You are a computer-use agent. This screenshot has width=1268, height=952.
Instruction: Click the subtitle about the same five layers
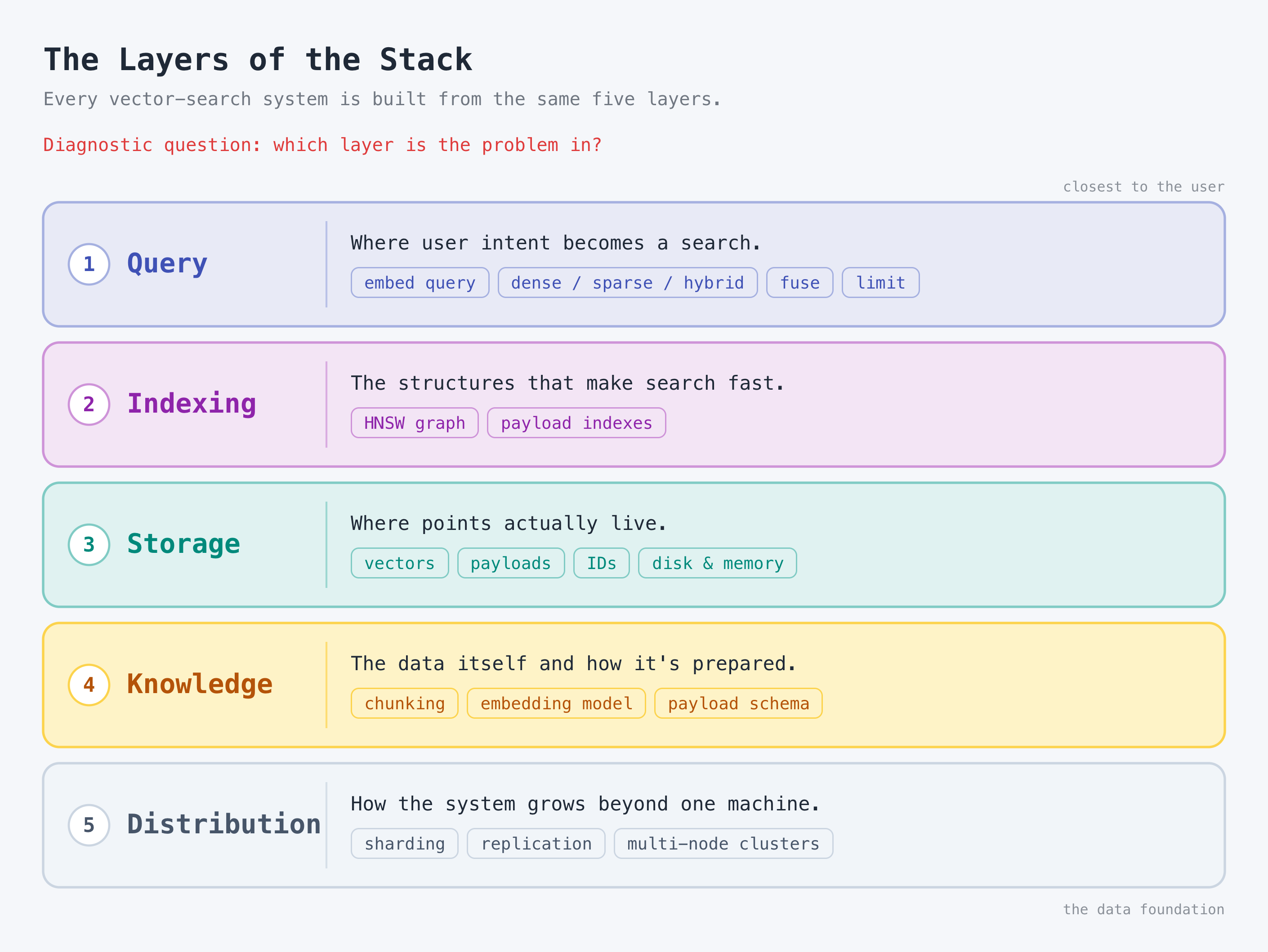click(x=382, y=100)
